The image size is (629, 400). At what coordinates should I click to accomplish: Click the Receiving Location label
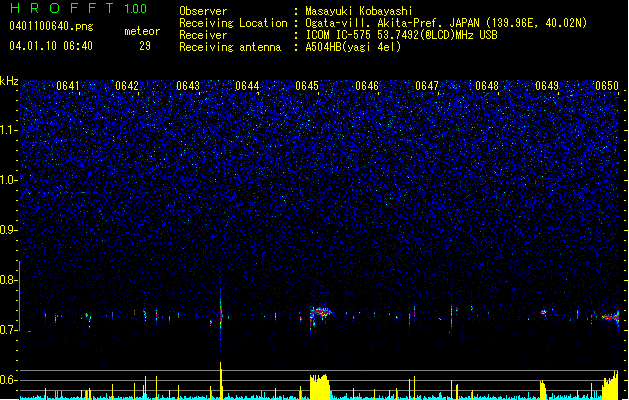(x=233, y=23)
